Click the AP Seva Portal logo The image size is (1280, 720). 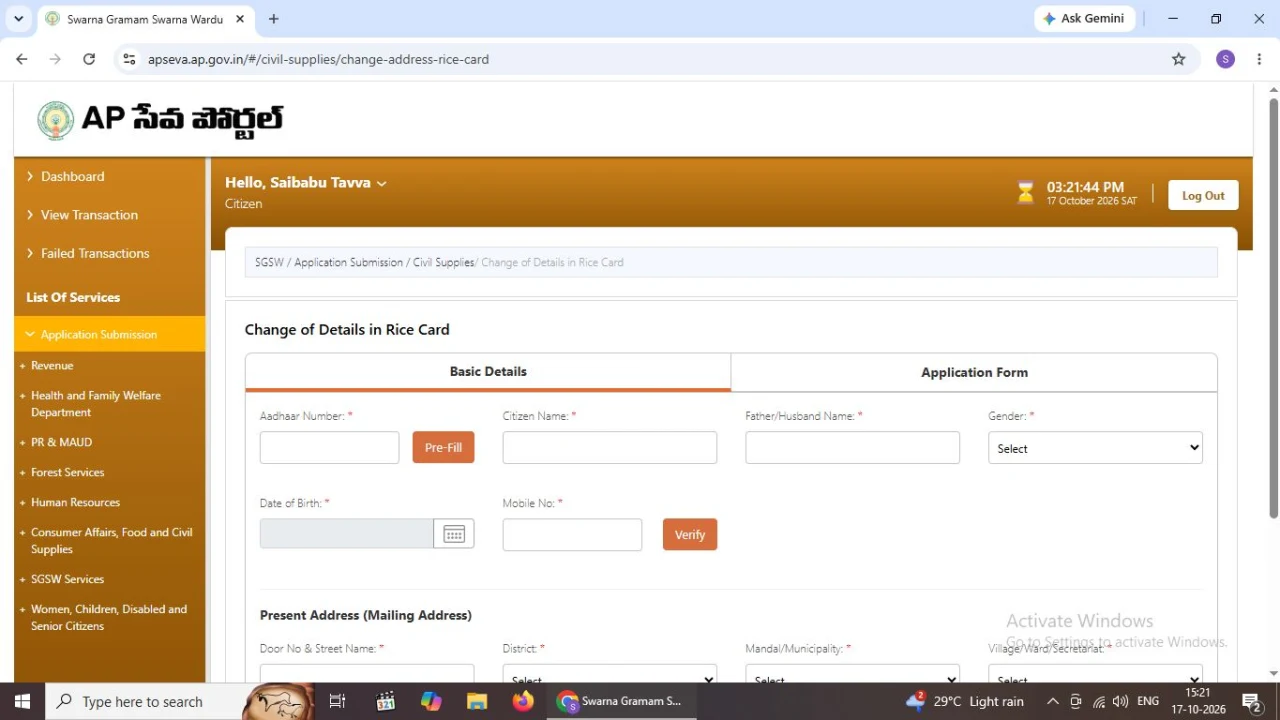(160, 120)
